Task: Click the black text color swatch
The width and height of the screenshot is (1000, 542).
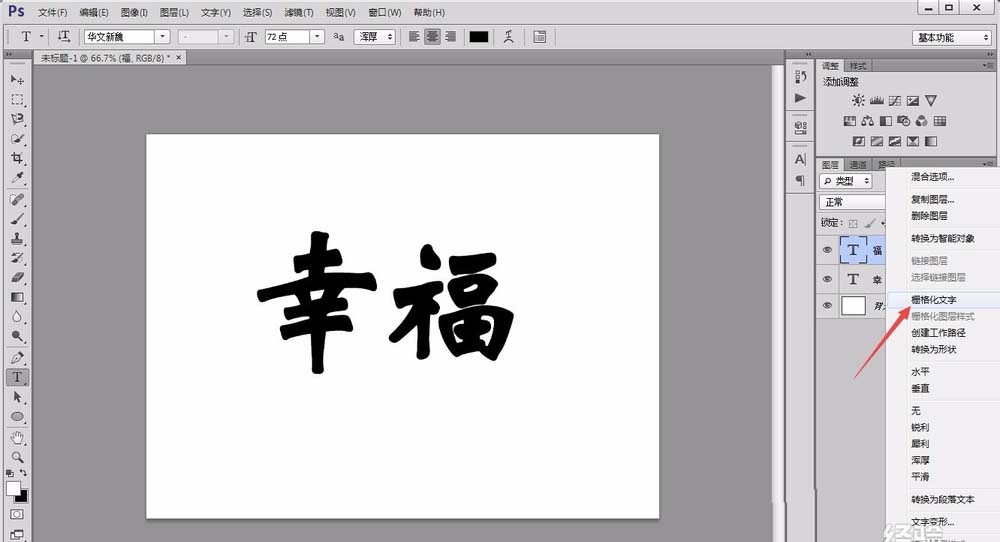Action: pyautogui.click(x=479, y=37)
